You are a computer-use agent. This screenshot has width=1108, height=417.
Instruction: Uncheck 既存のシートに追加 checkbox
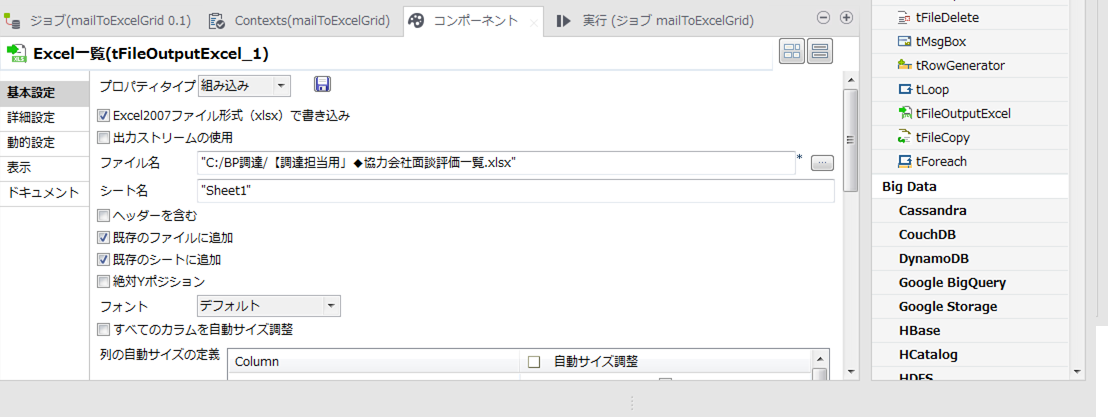tap(103, 259)
